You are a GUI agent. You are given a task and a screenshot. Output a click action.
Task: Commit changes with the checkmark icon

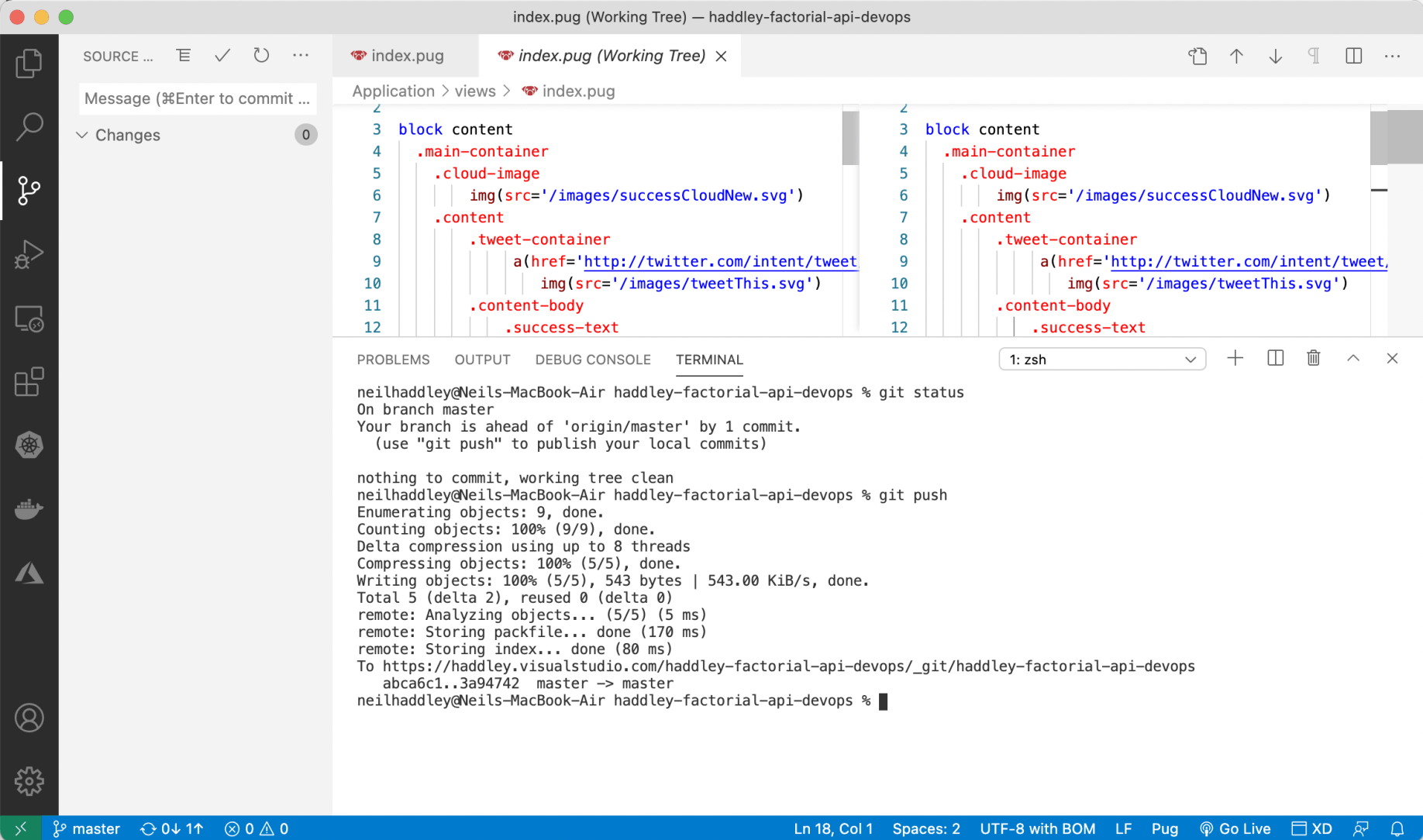click(x=222, y=56)
